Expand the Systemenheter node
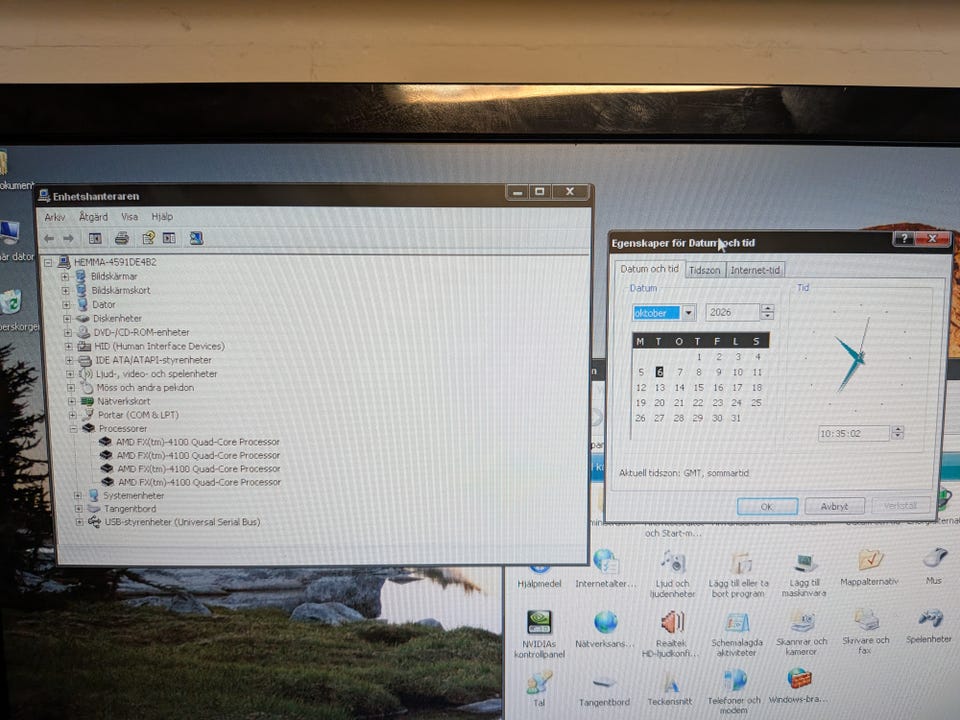This screenshot has height=720, width=960. (x=77, y=495)
